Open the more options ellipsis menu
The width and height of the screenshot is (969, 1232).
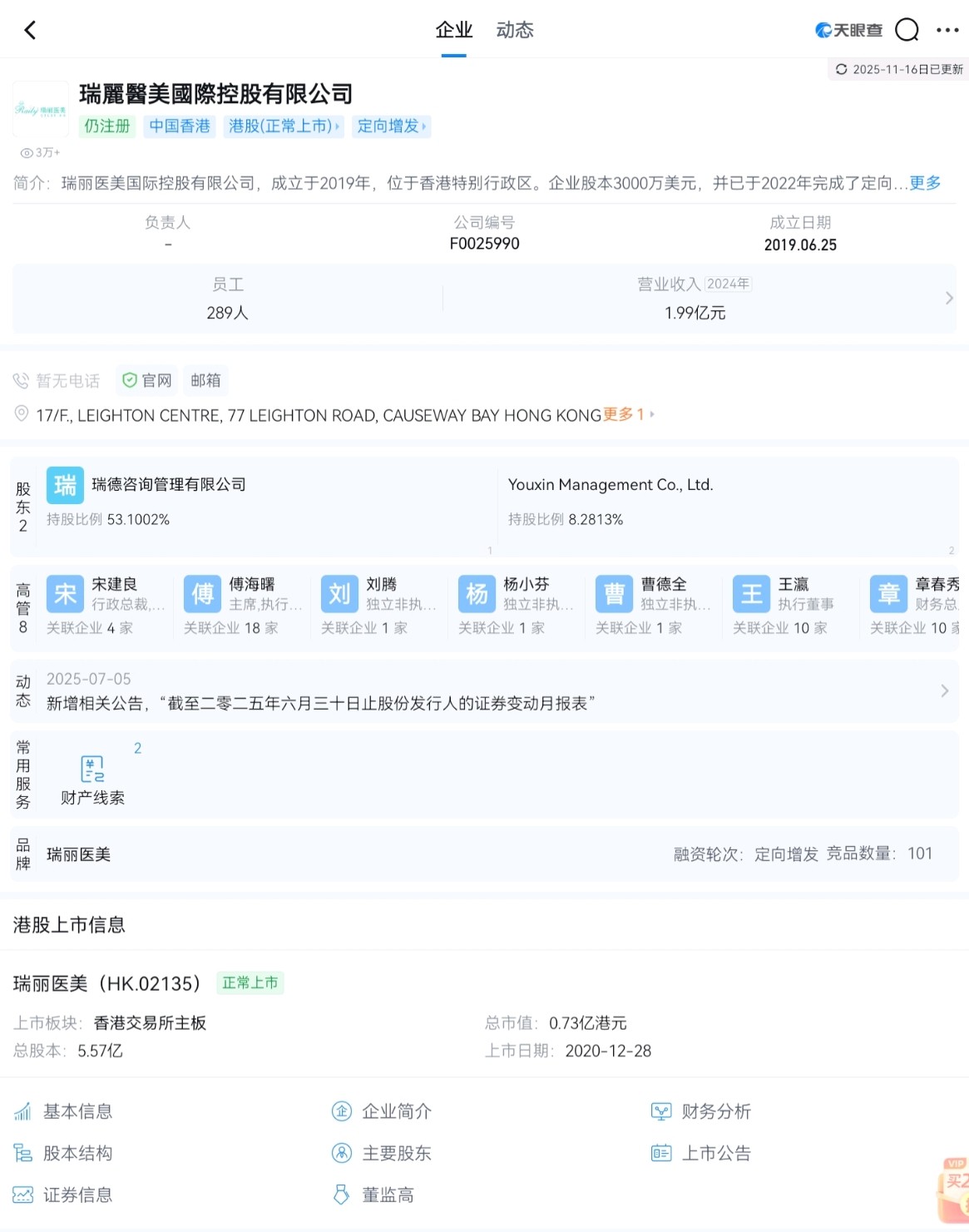click(x=947, y=29)
